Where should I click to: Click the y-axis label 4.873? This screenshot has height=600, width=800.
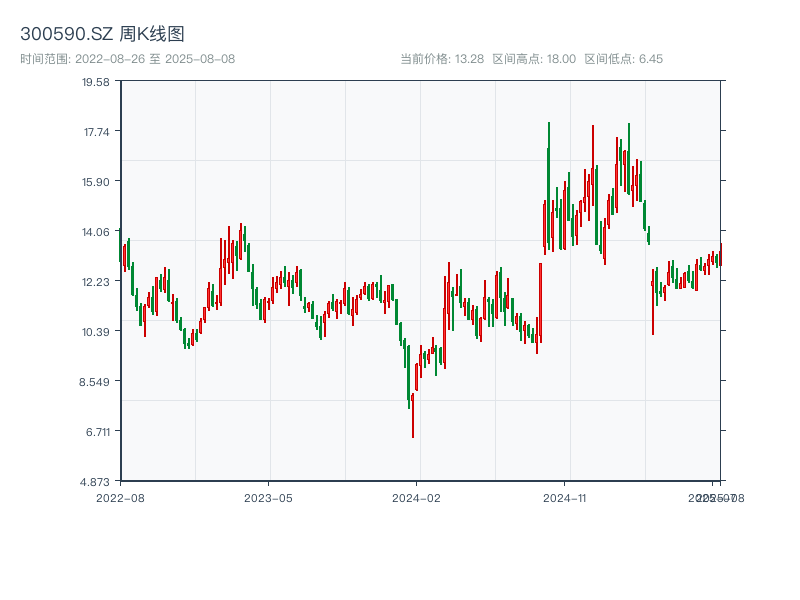pos(94,482)
